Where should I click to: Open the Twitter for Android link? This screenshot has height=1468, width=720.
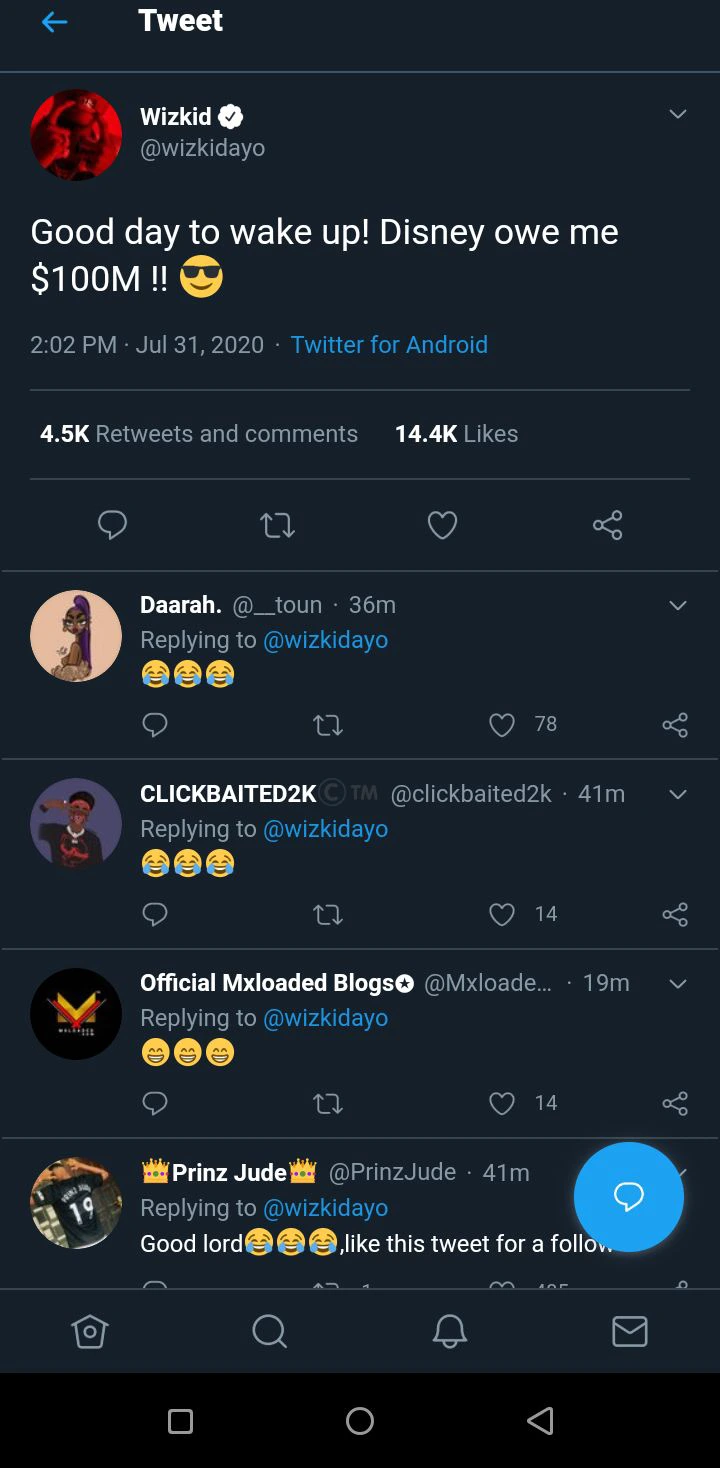click(x=389, y=345)
